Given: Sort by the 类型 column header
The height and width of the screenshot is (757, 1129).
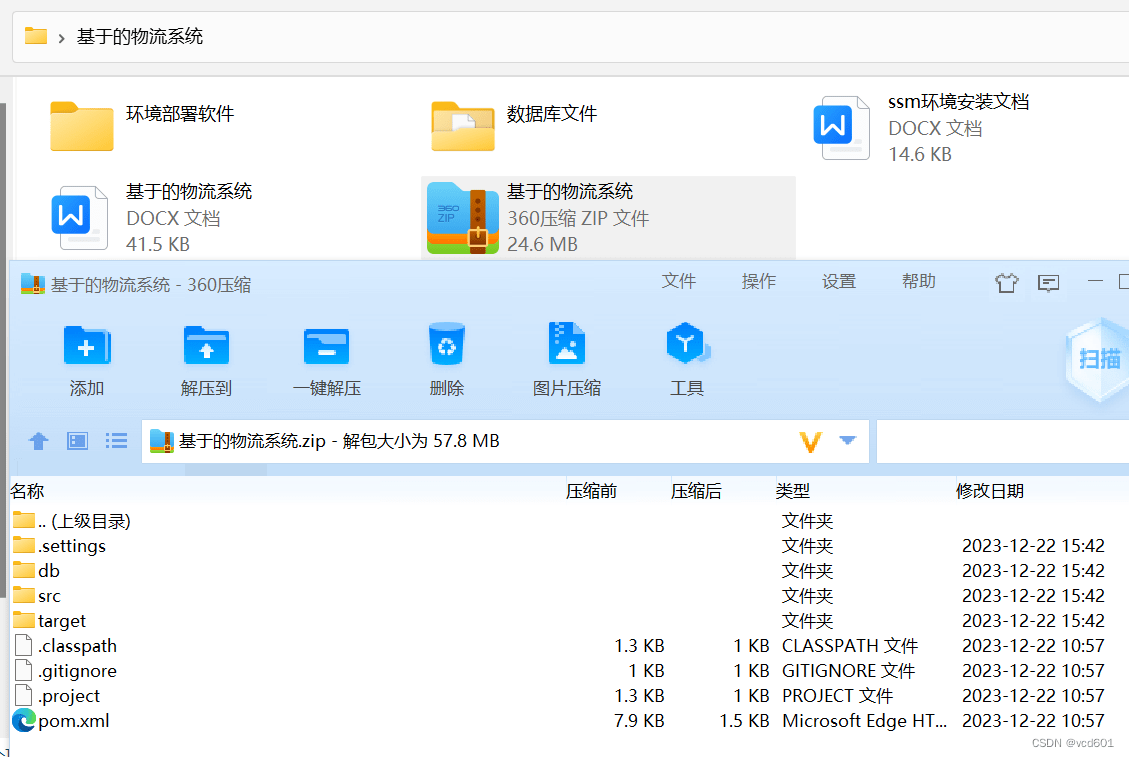Looking at the screenshot, I should [x=793, y=491].
